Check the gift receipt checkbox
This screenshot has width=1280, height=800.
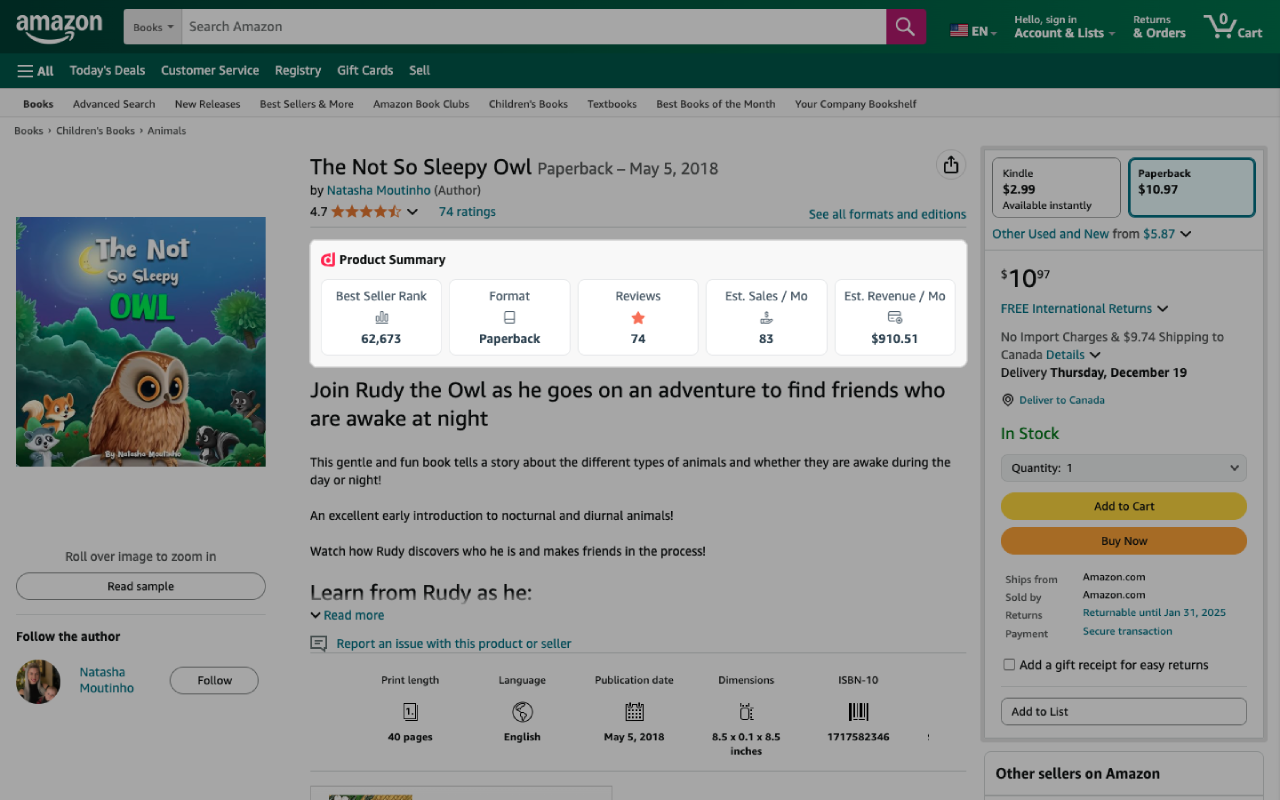(1009, 665)
